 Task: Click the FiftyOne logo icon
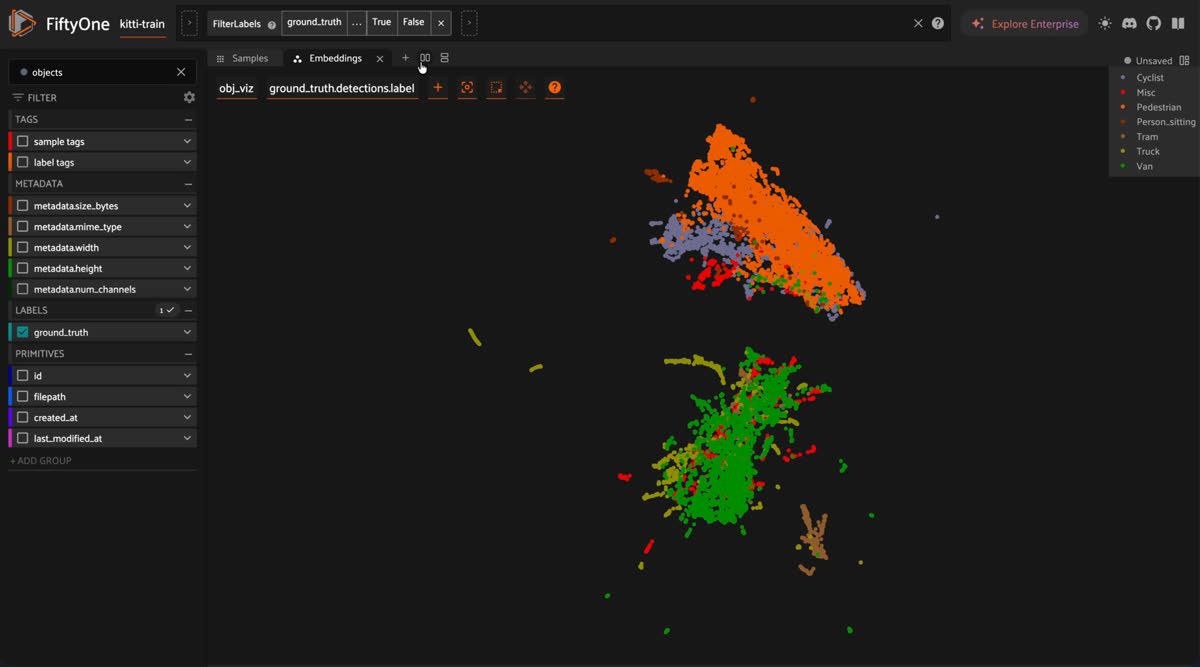[x=22, y=23]
